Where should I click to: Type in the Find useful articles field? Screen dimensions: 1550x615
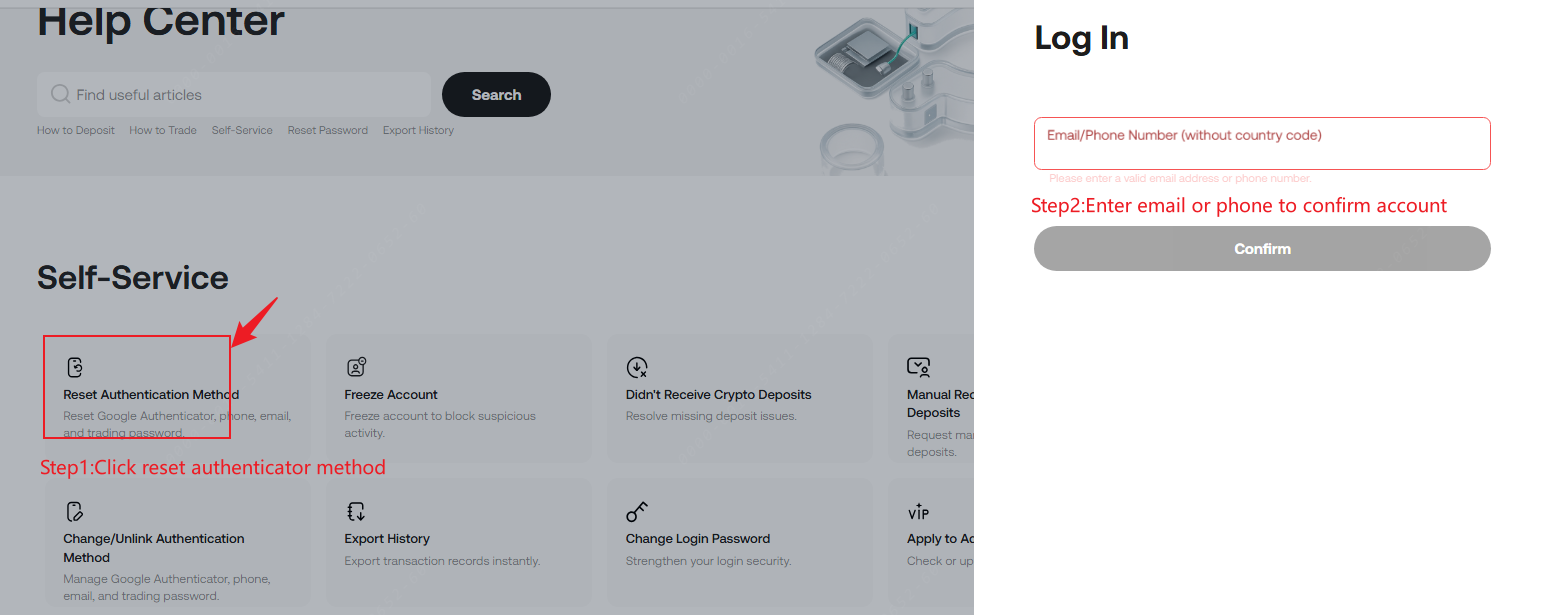pos(250,95)
